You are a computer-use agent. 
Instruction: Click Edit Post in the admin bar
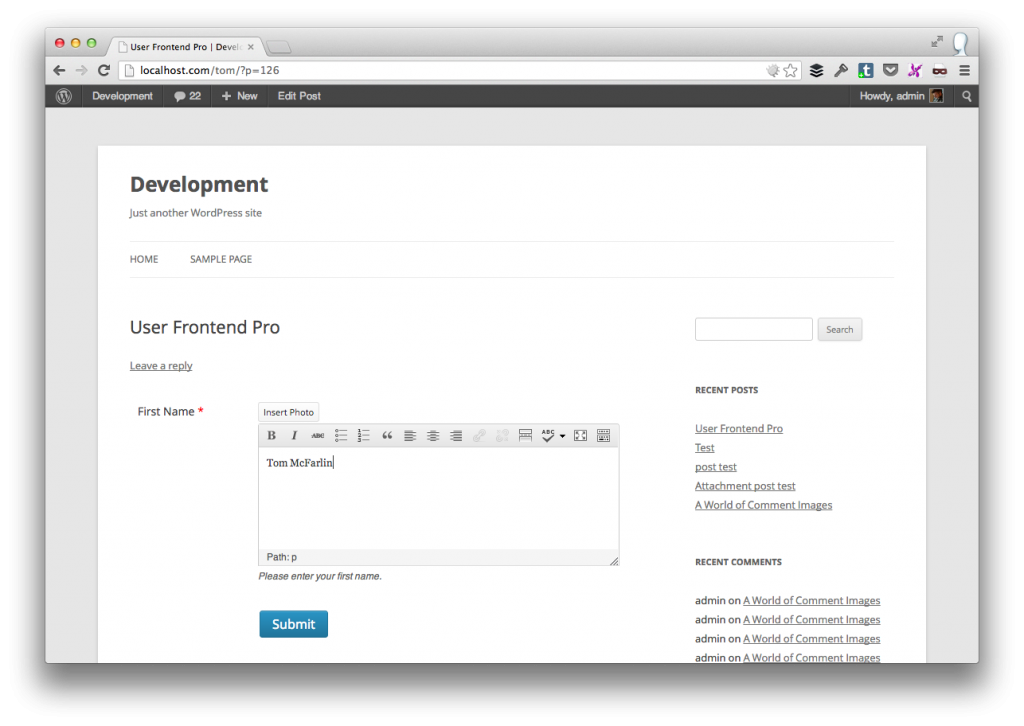(299, 96)
